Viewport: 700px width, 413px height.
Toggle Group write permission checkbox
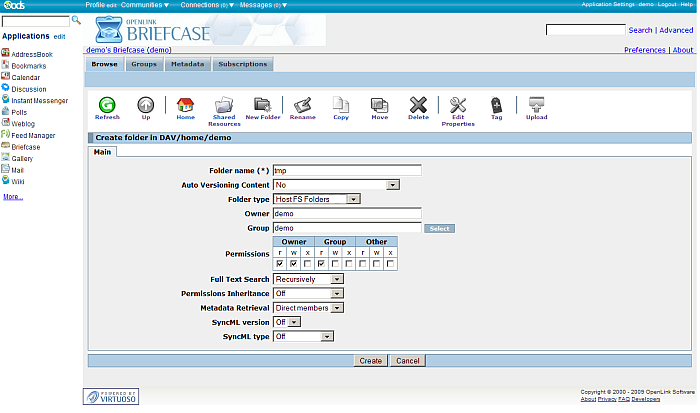click(x=335, y=263)
